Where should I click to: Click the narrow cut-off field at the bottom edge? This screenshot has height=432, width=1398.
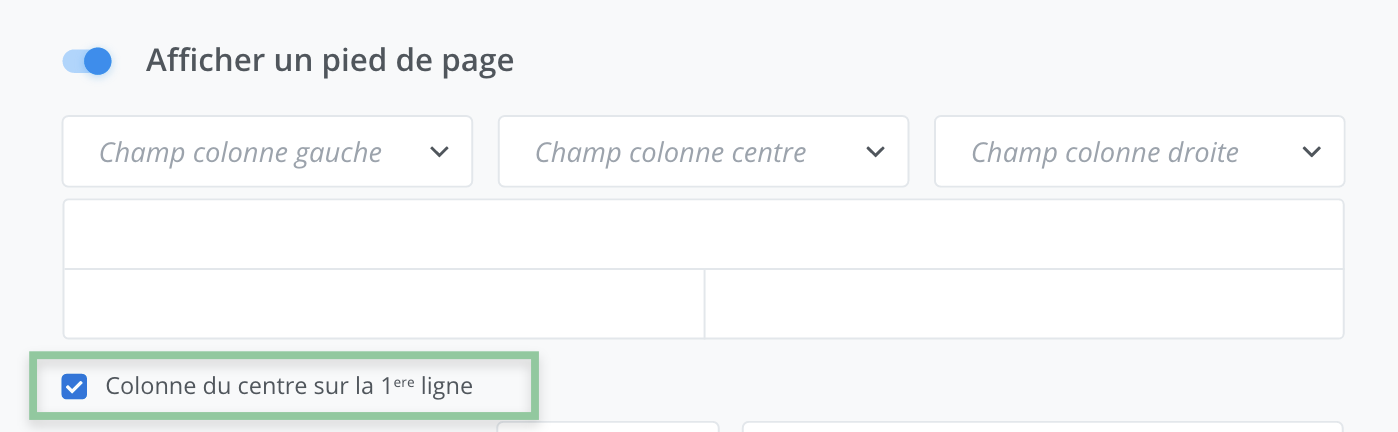[608, 427]
